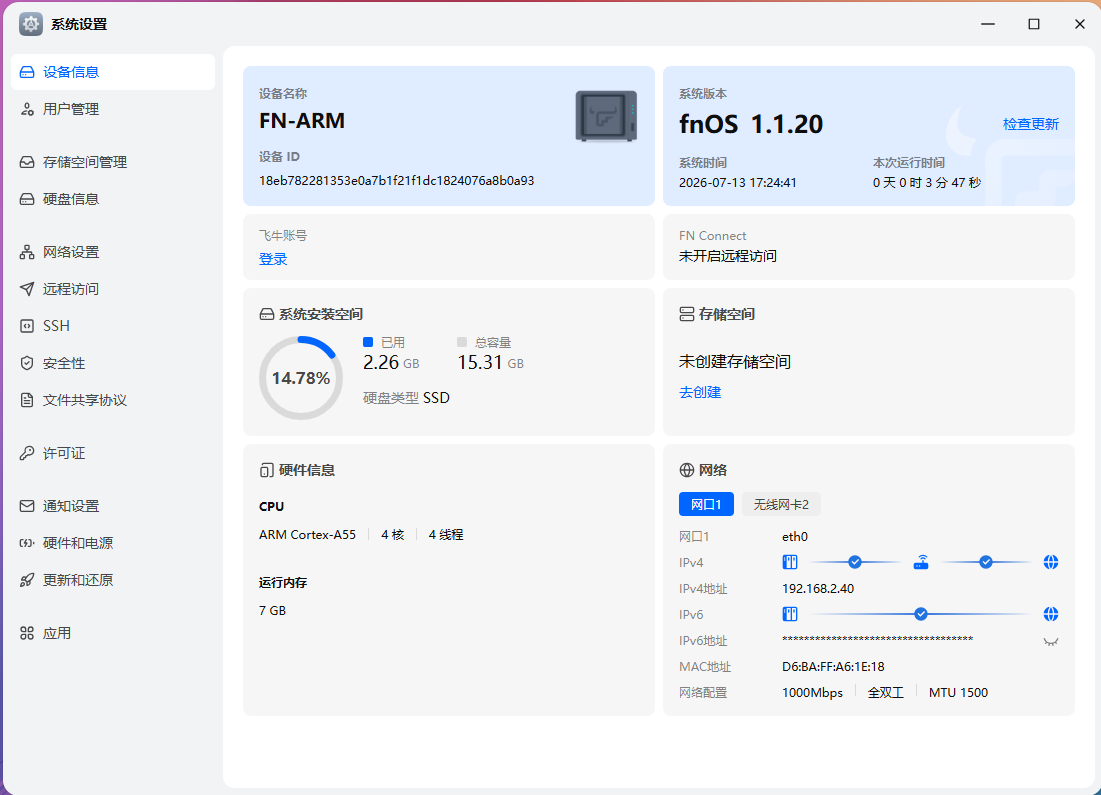Click the 用户管理 person icon
This screenshot has height=795, width=1101.
coord(27,109)
